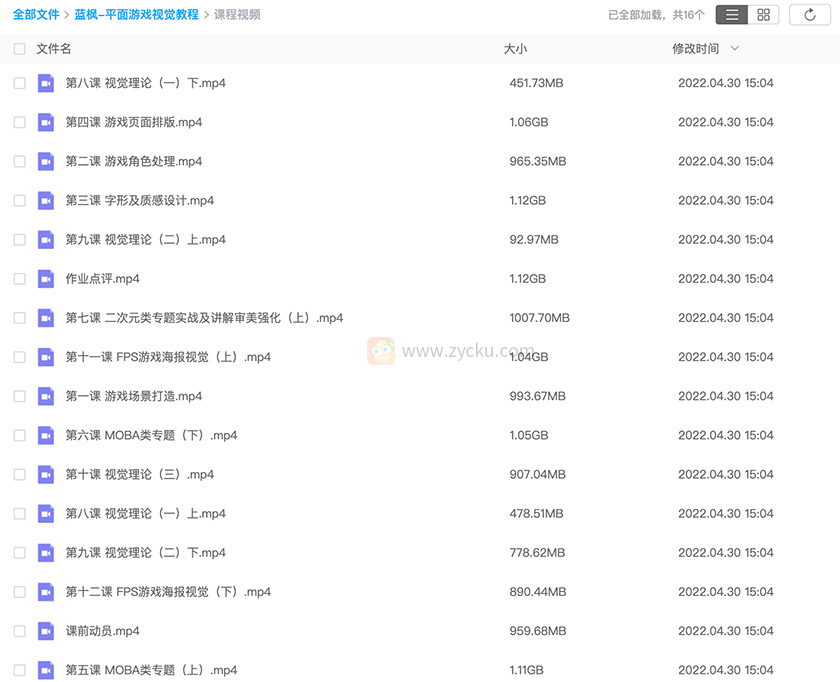Click video icon for 第十课 视觉理论（三）.mp4
The height and width of the screenshot is (682, 840).
46,474
